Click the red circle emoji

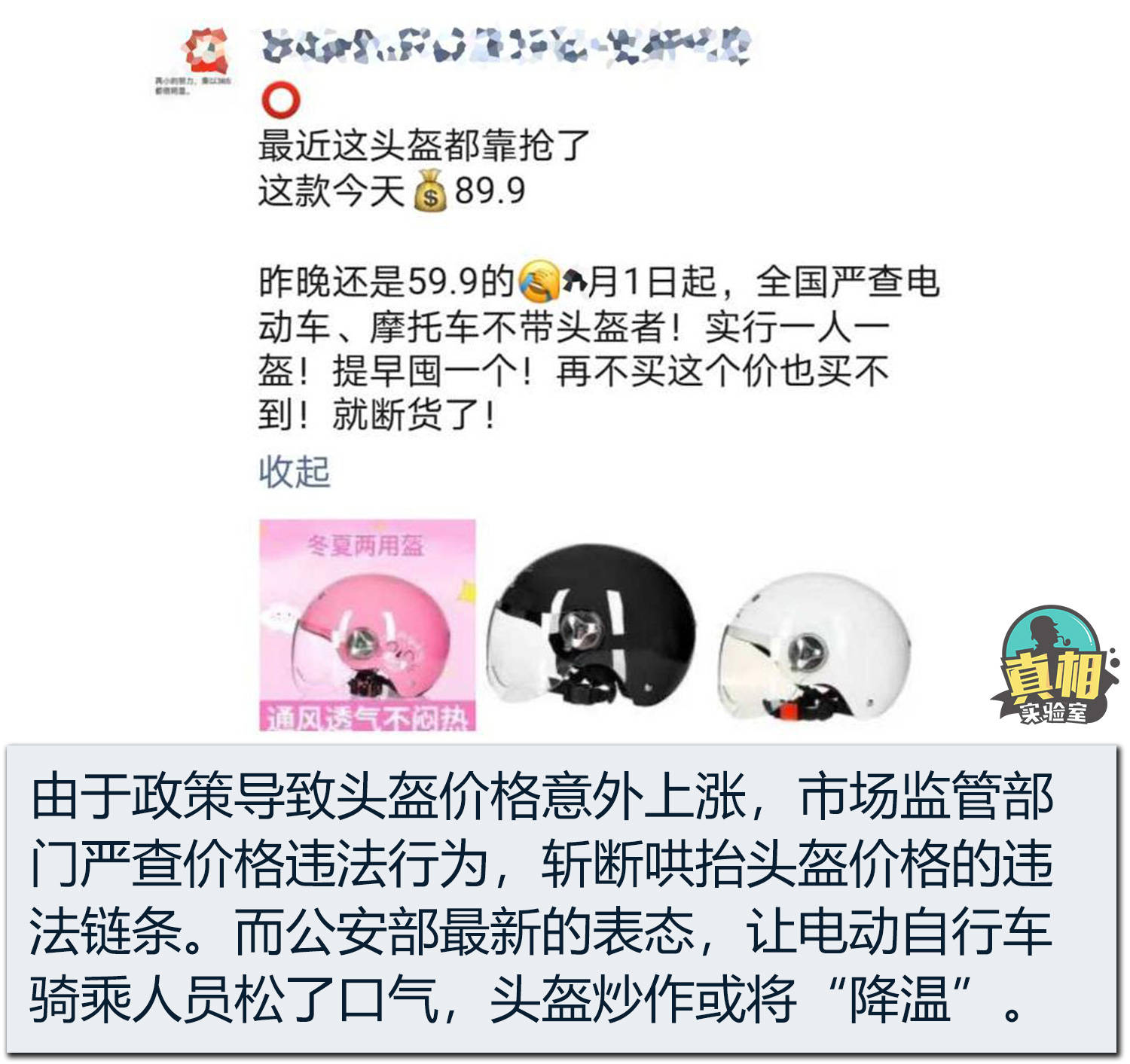coord(280,100)
